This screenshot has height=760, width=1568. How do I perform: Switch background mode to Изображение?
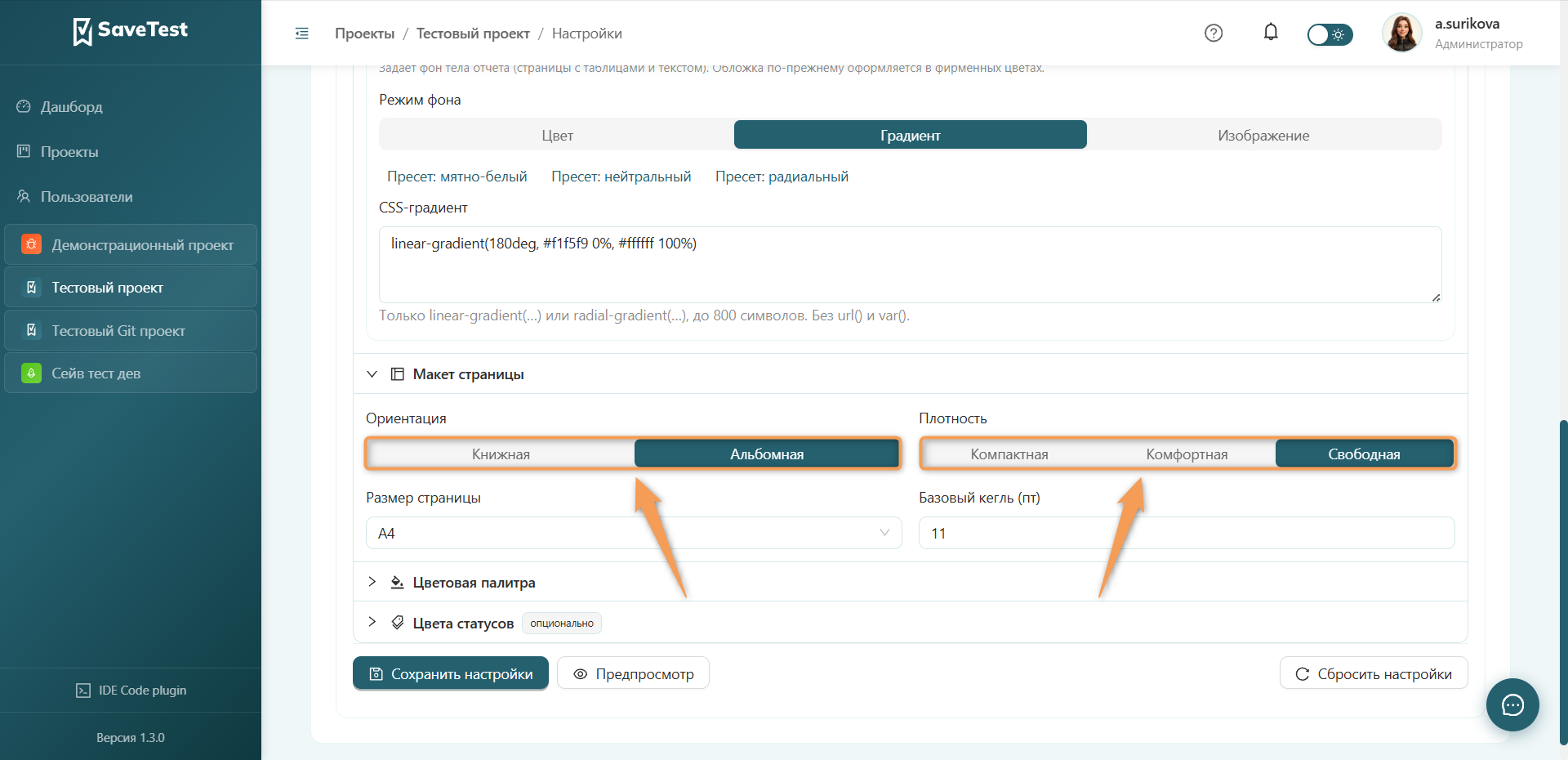coord(1263,136)
